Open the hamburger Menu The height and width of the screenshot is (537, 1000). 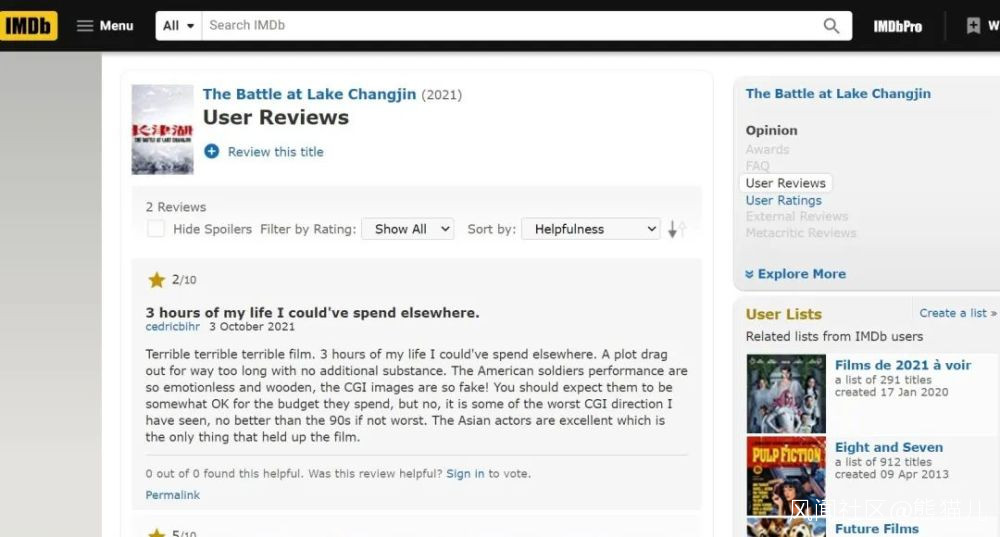tap(105, 26)
